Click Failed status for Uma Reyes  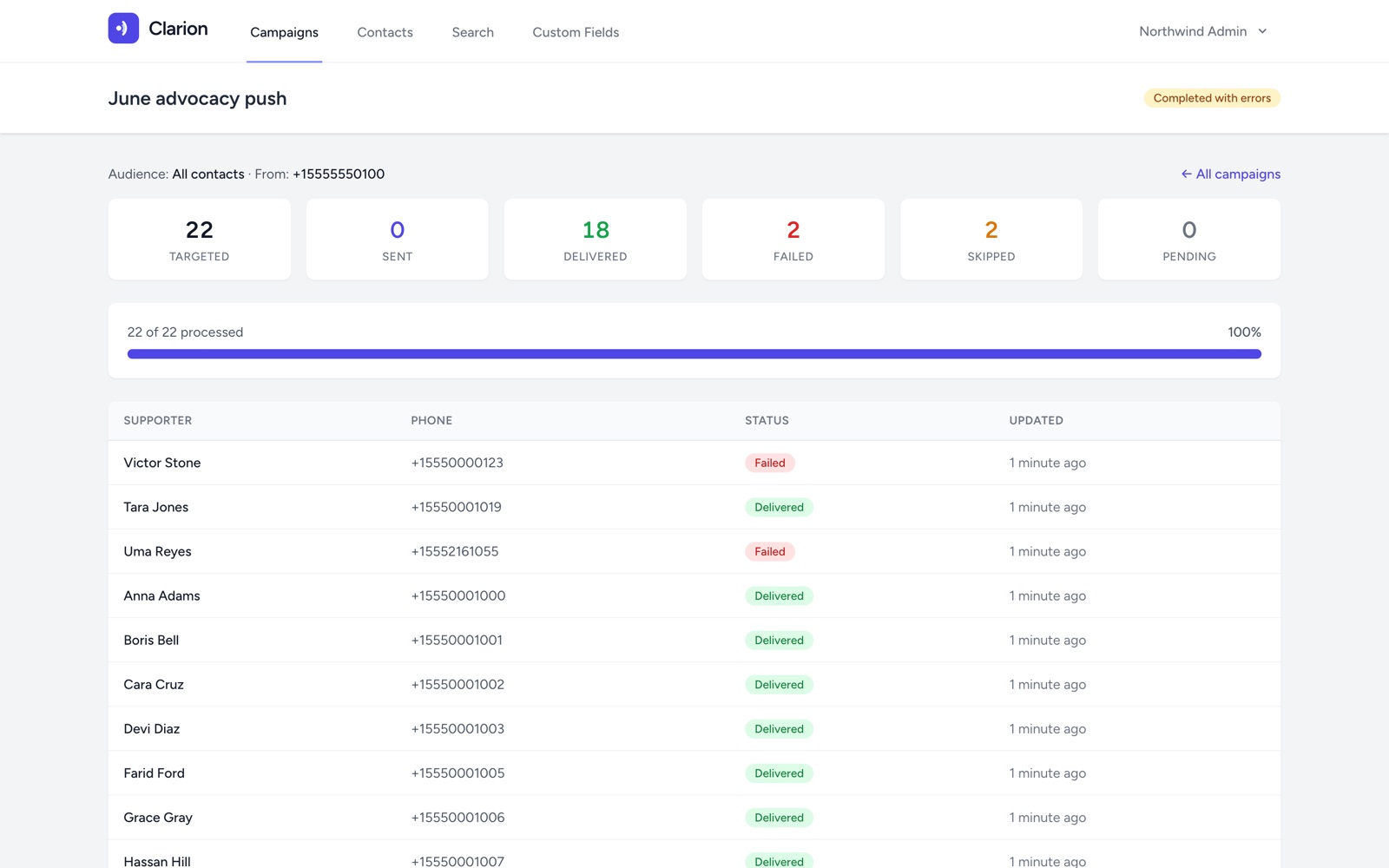769,551
